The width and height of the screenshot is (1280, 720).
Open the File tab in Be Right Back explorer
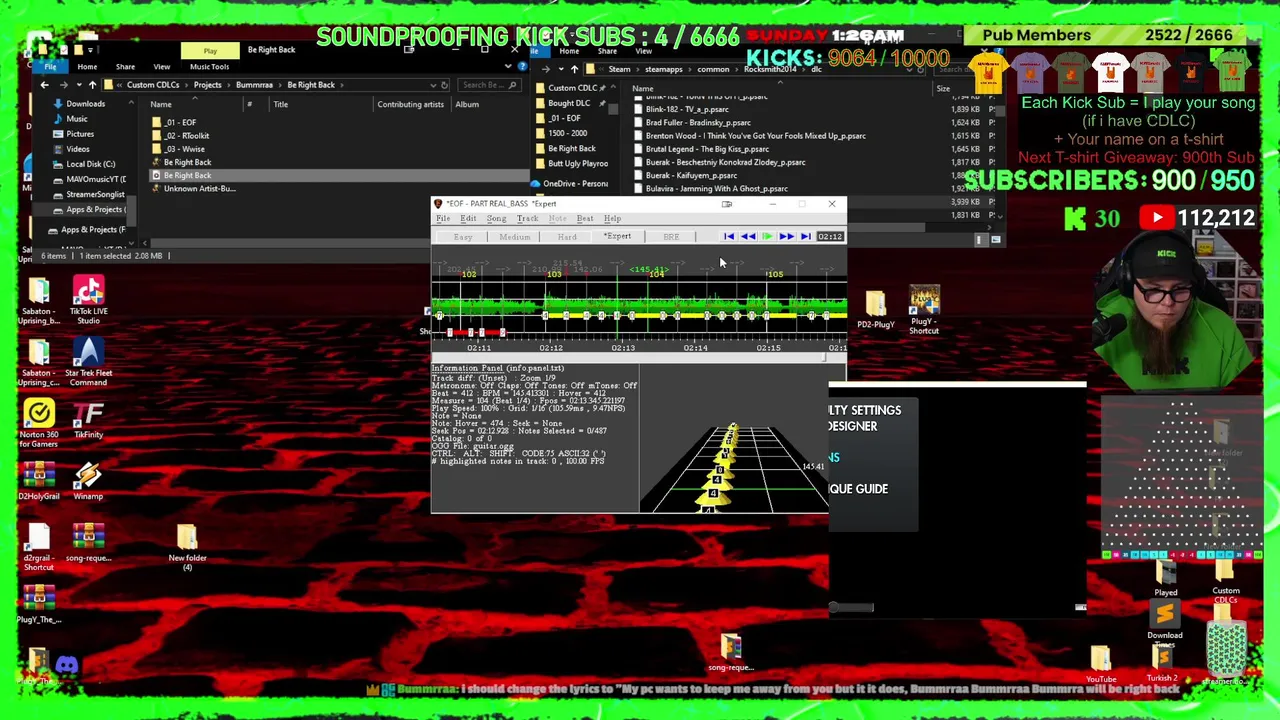point(50,67)
